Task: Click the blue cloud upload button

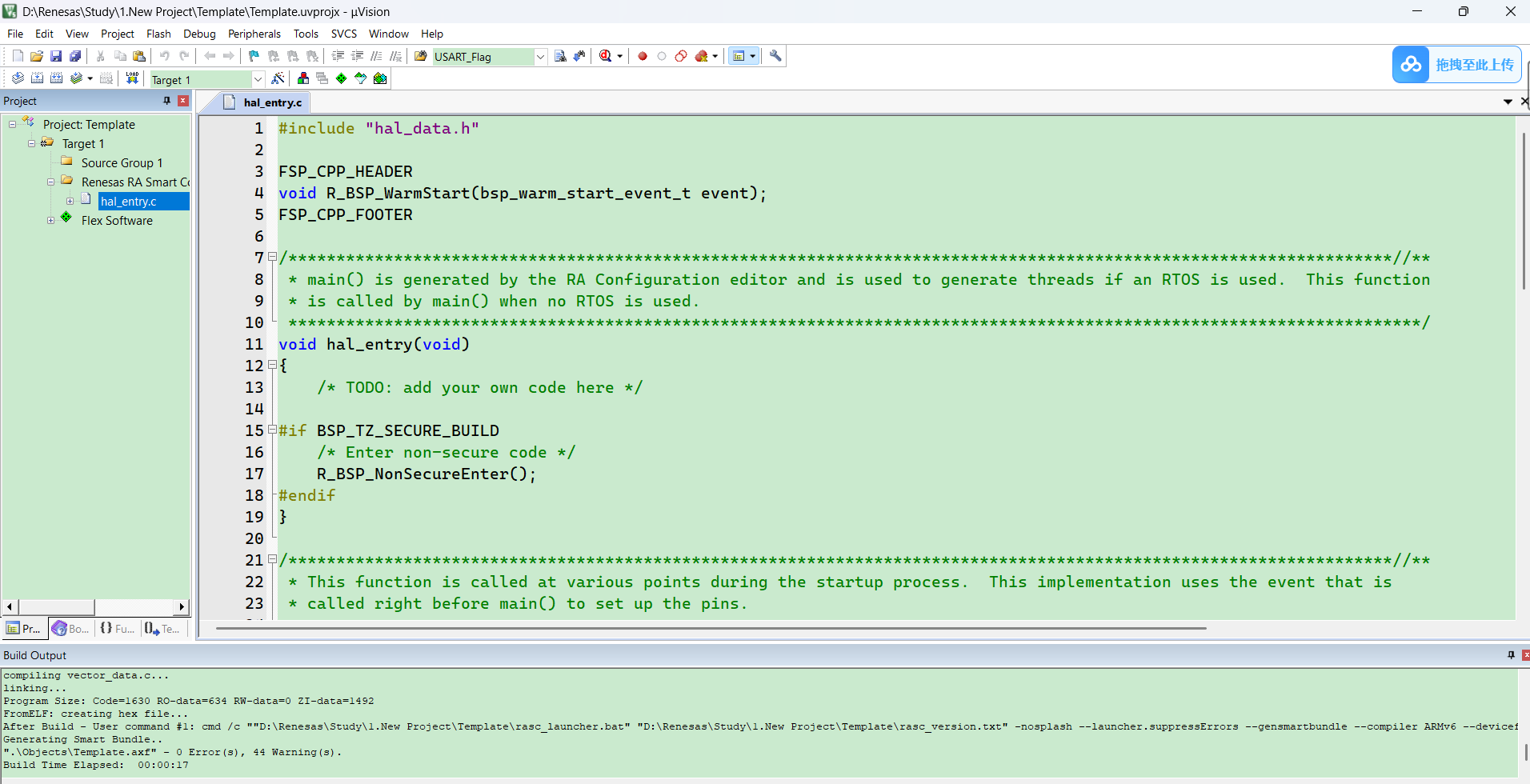Action: point(1456,64)
